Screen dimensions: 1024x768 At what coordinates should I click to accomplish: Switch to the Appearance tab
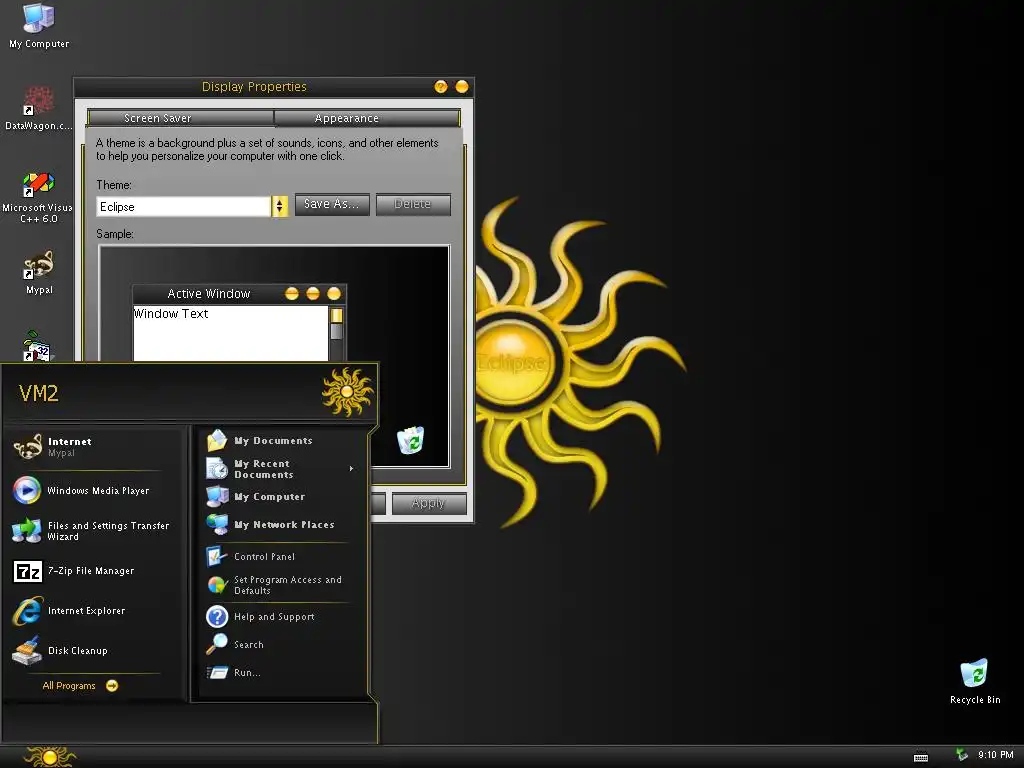click(x=367, y=118)
